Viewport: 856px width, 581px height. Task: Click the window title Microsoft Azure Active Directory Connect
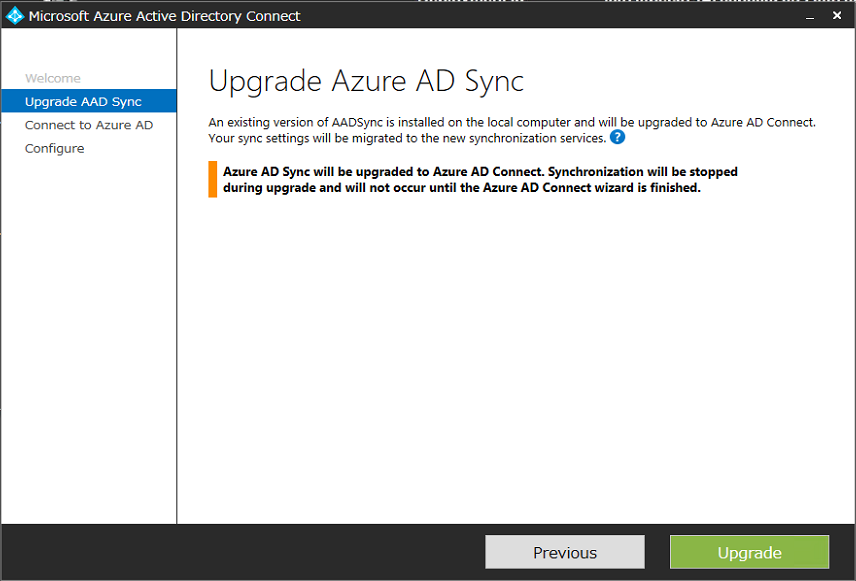point(164,16)
